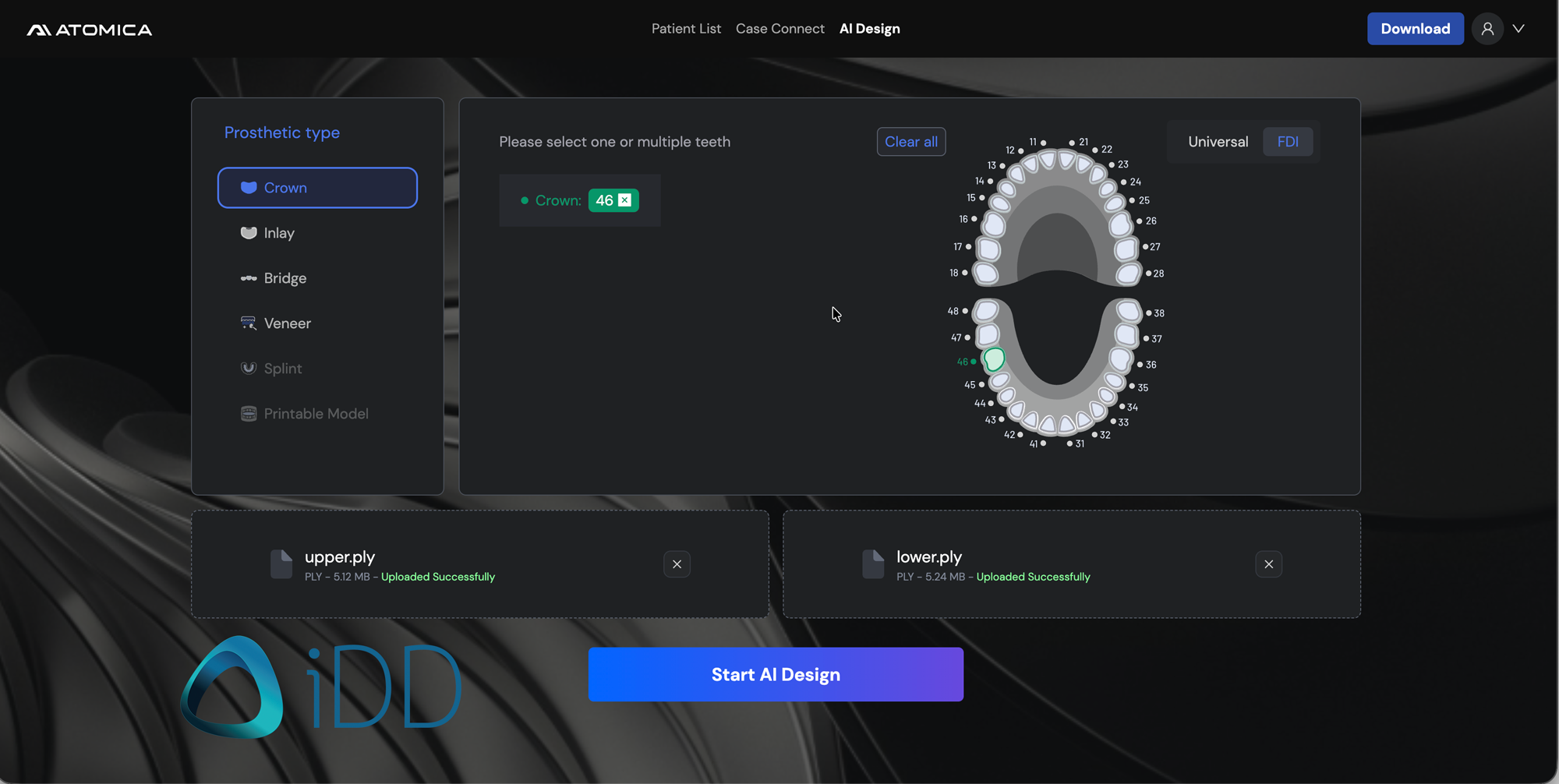The width and height of the screenshot is (1559, 784).
Task: Open the Patient List tab
Action: [x=686, y=29]
